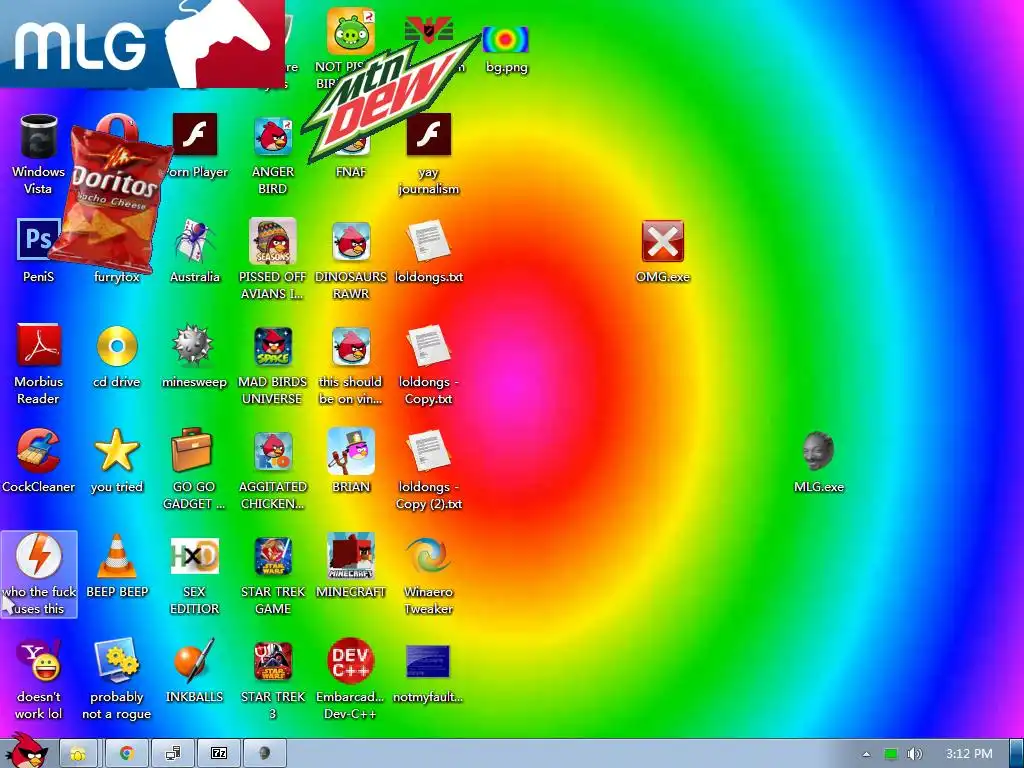Select the MINECRAFT angry bird icon
This screenshot has width=1024, height=768.
point(351,556)
